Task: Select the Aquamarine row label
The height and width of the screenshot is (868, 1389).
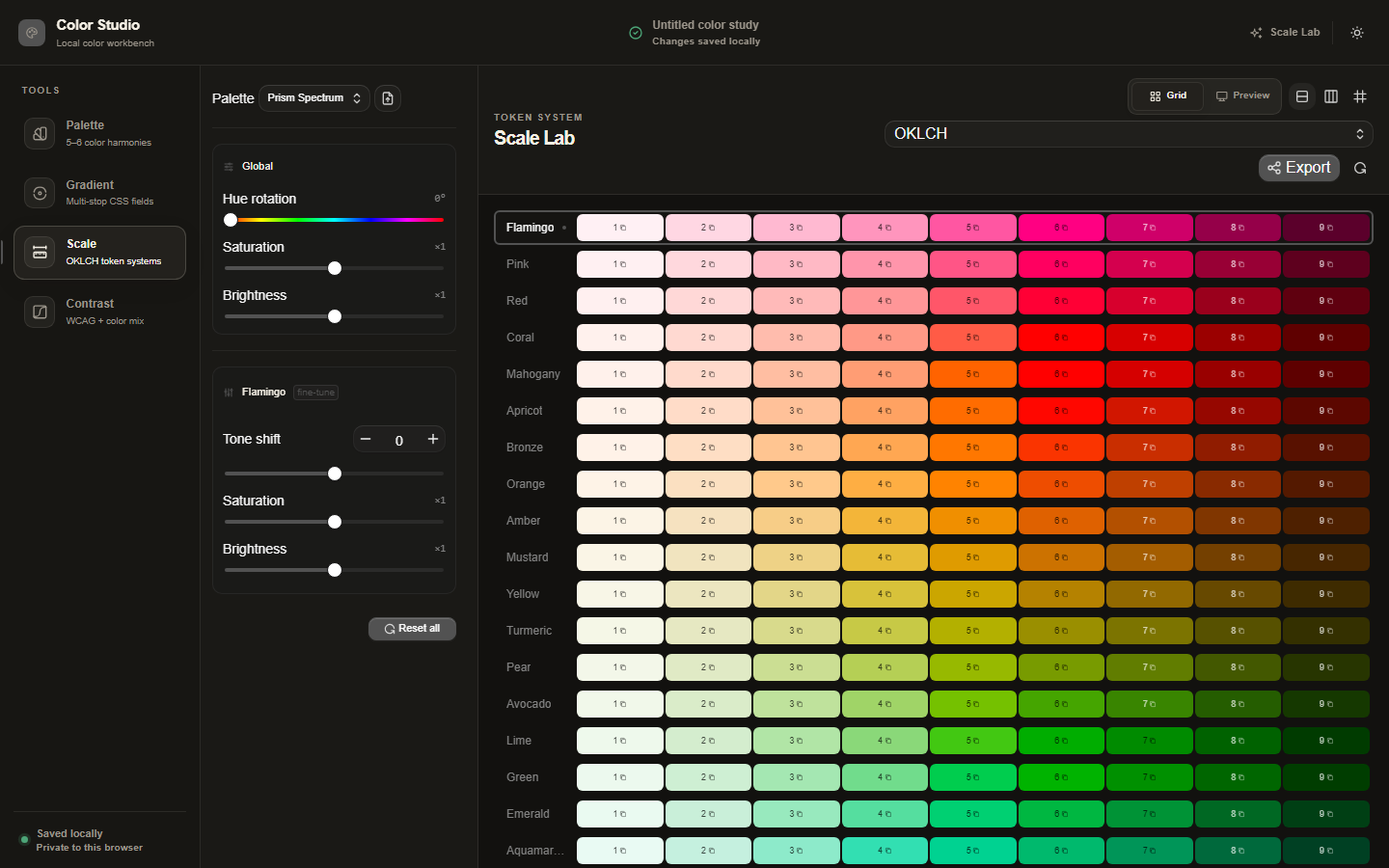Action: pyautogui.click(x=535, y=851)
